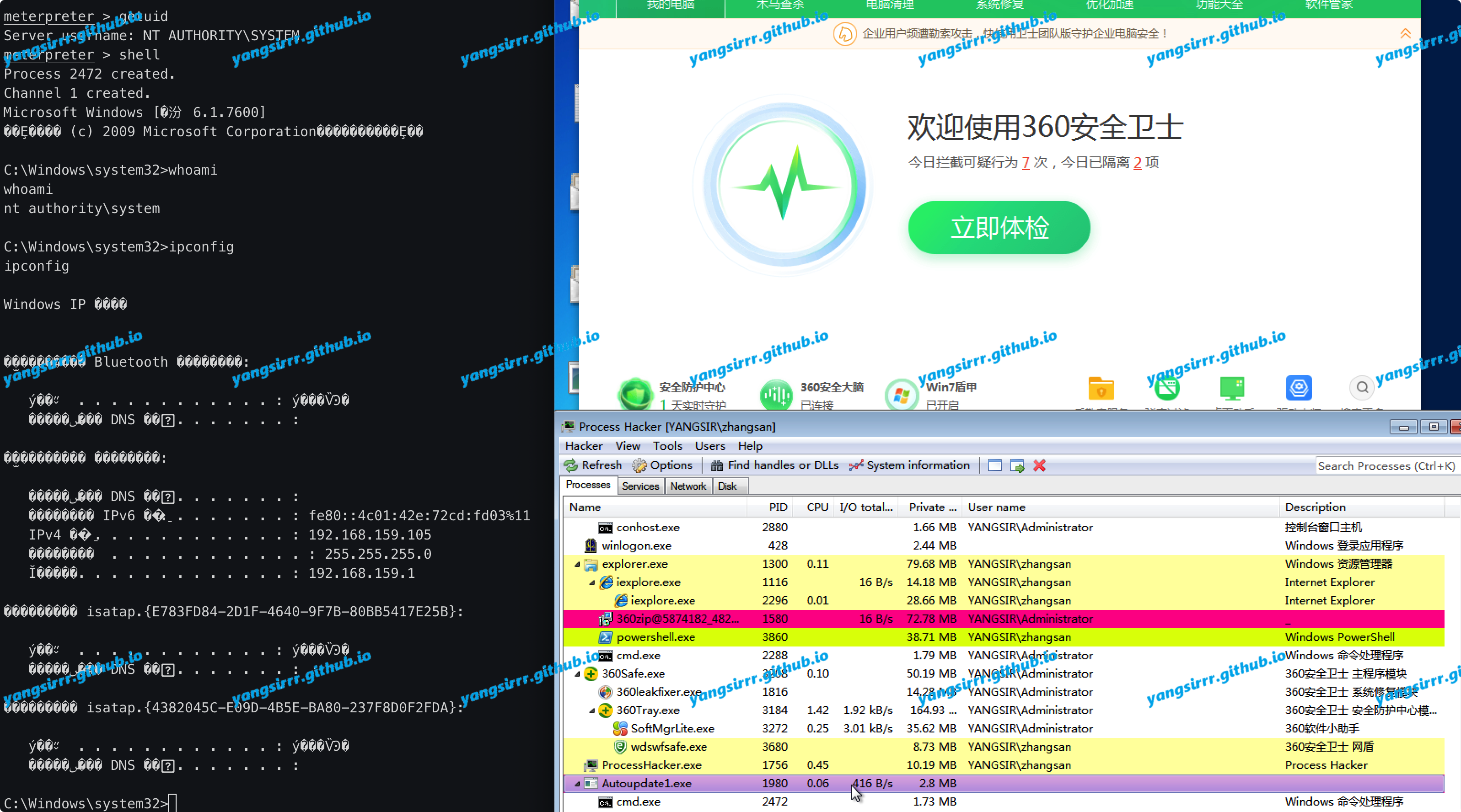
Task: Collapse the 360Tray.exe tree node
Action: pos(592,710)
